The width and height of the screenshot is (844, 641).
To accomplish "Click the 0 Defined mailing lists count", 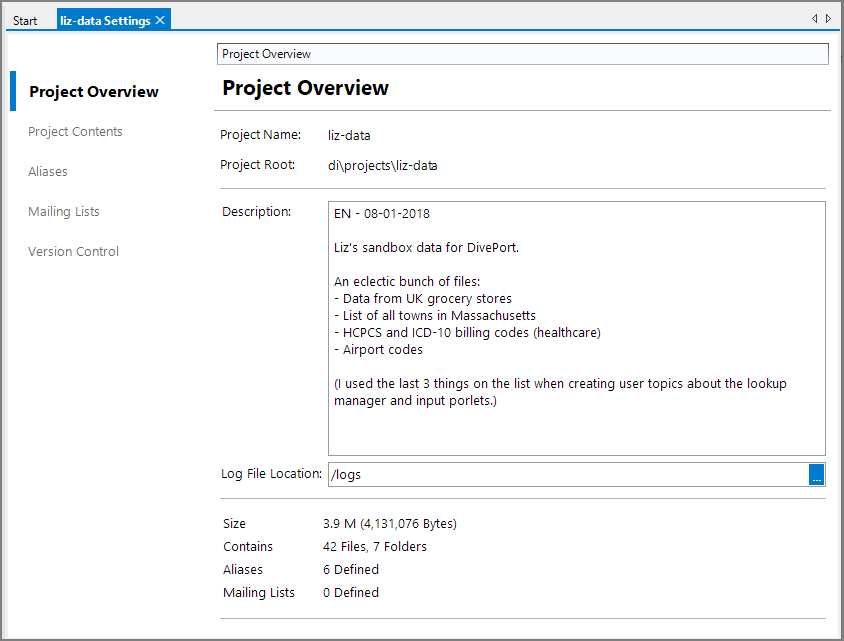I will 350,592.
